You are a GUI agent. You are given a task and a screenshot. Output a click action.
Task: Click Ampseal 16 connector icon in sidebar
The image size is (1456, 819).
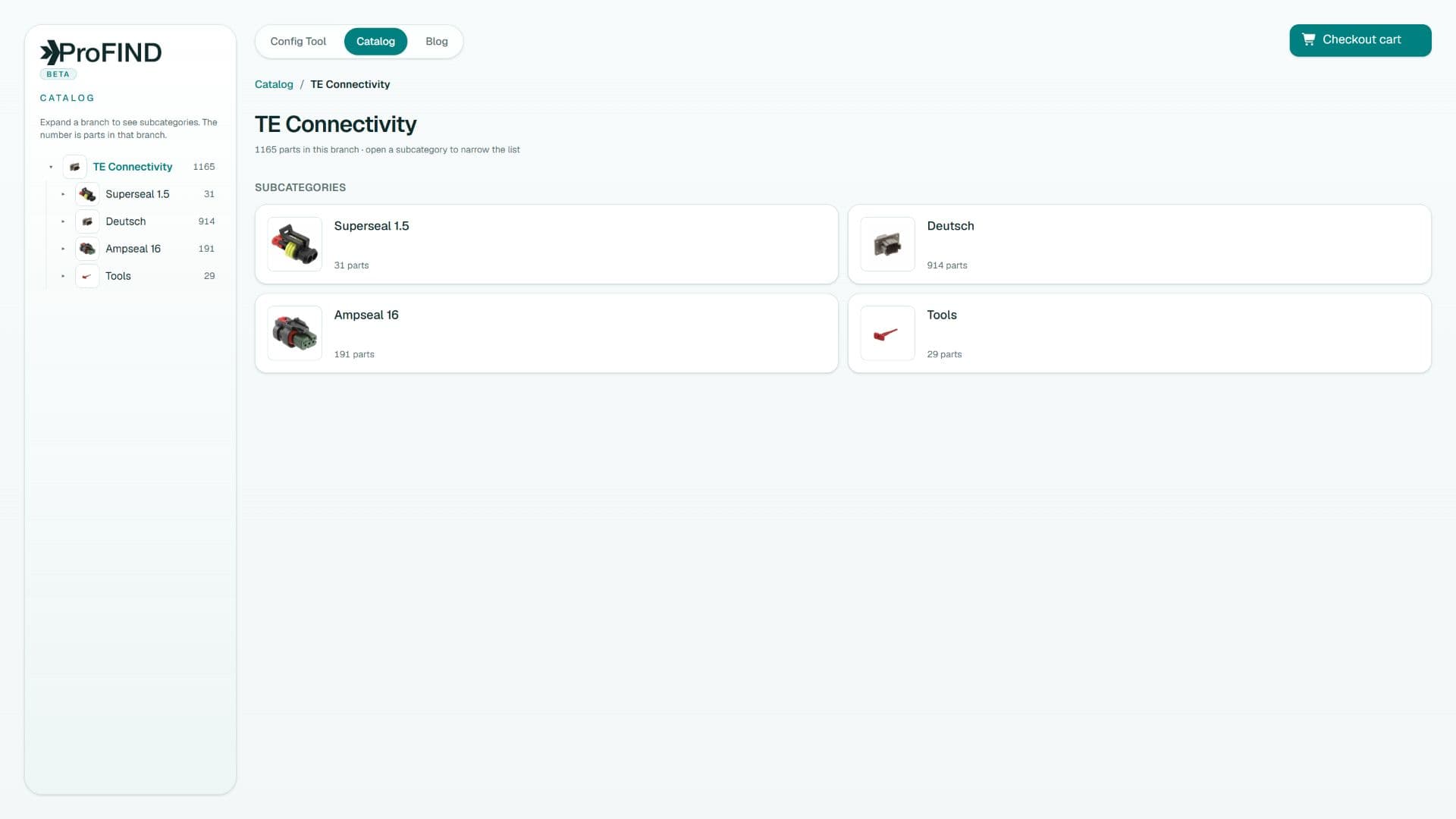point(87,249)
